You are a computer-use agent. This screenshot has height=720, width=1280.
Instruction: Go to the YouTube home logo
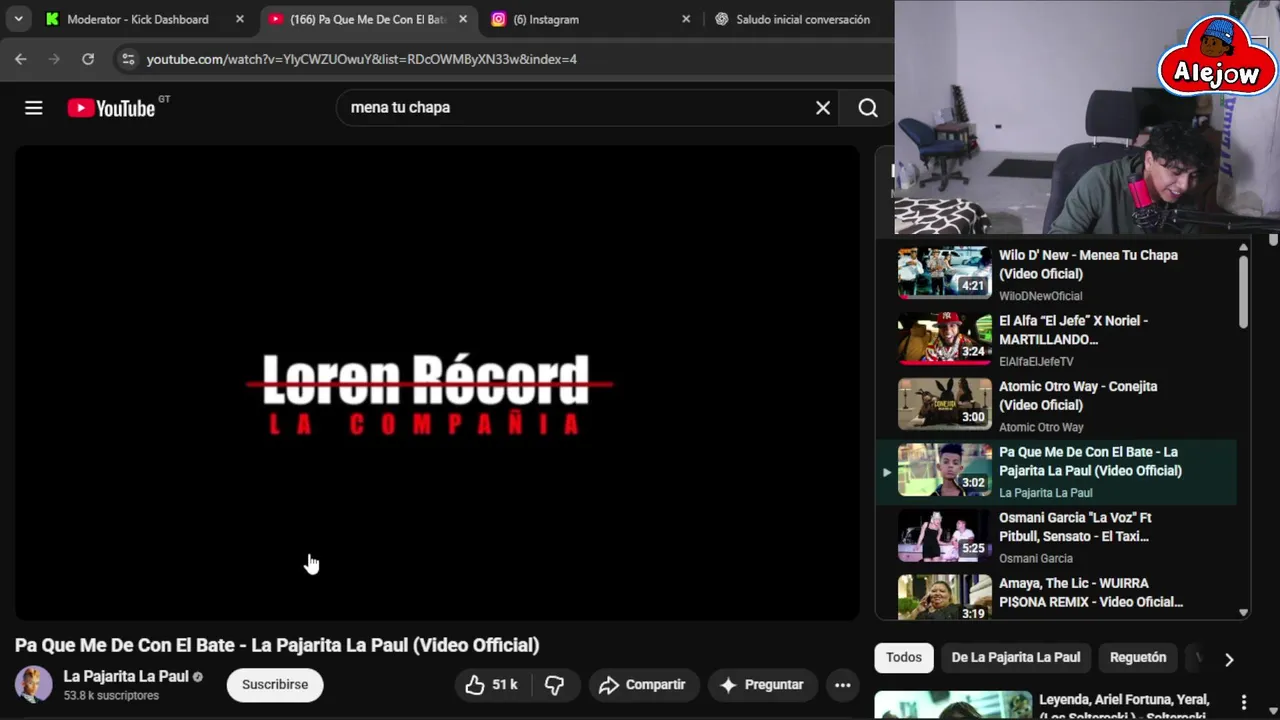point(112,108)
